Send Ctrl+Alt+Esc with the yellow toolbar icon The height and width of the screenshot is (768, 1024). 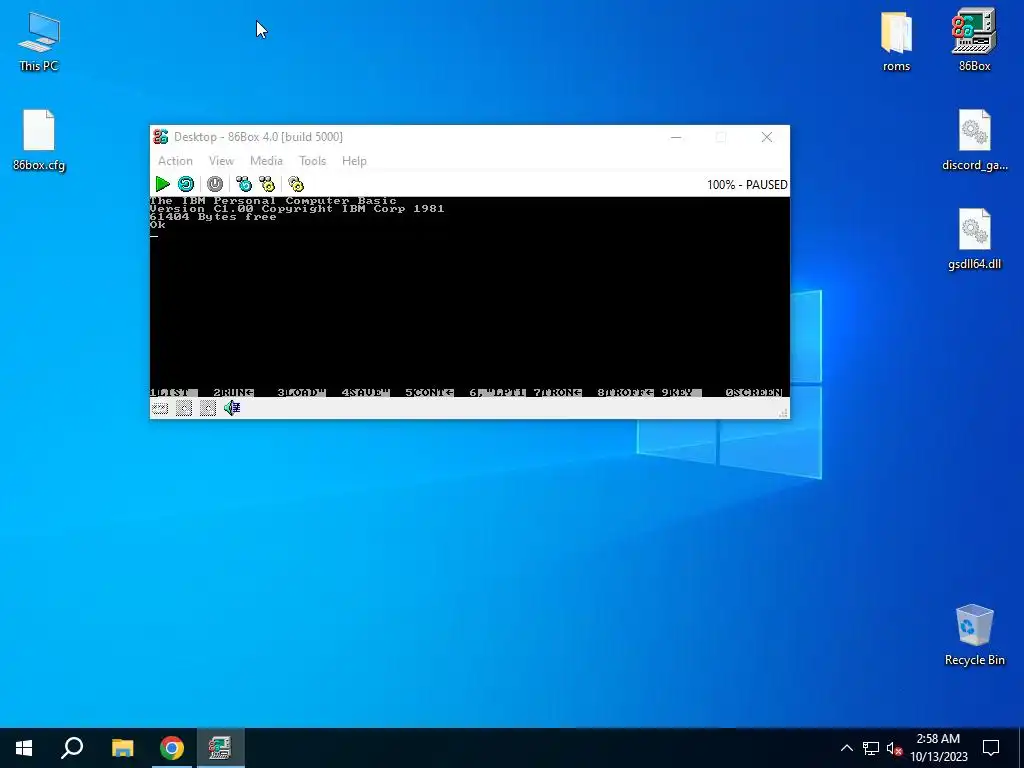pos(267,184)
